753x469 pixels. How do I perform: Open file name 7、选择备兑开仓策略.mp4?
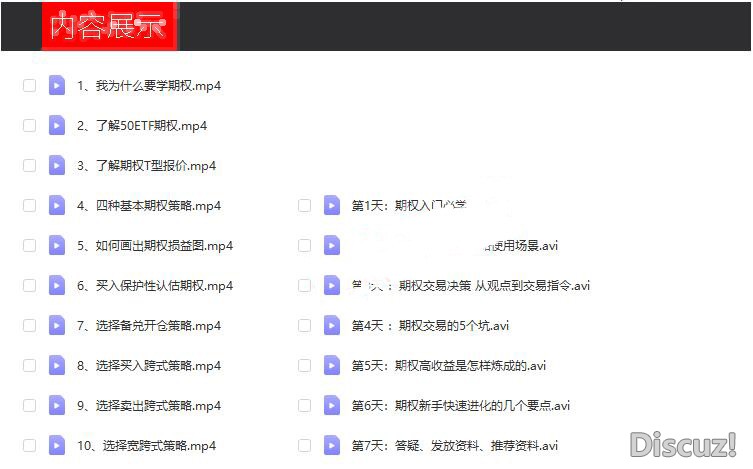click(x=149, y=326)
